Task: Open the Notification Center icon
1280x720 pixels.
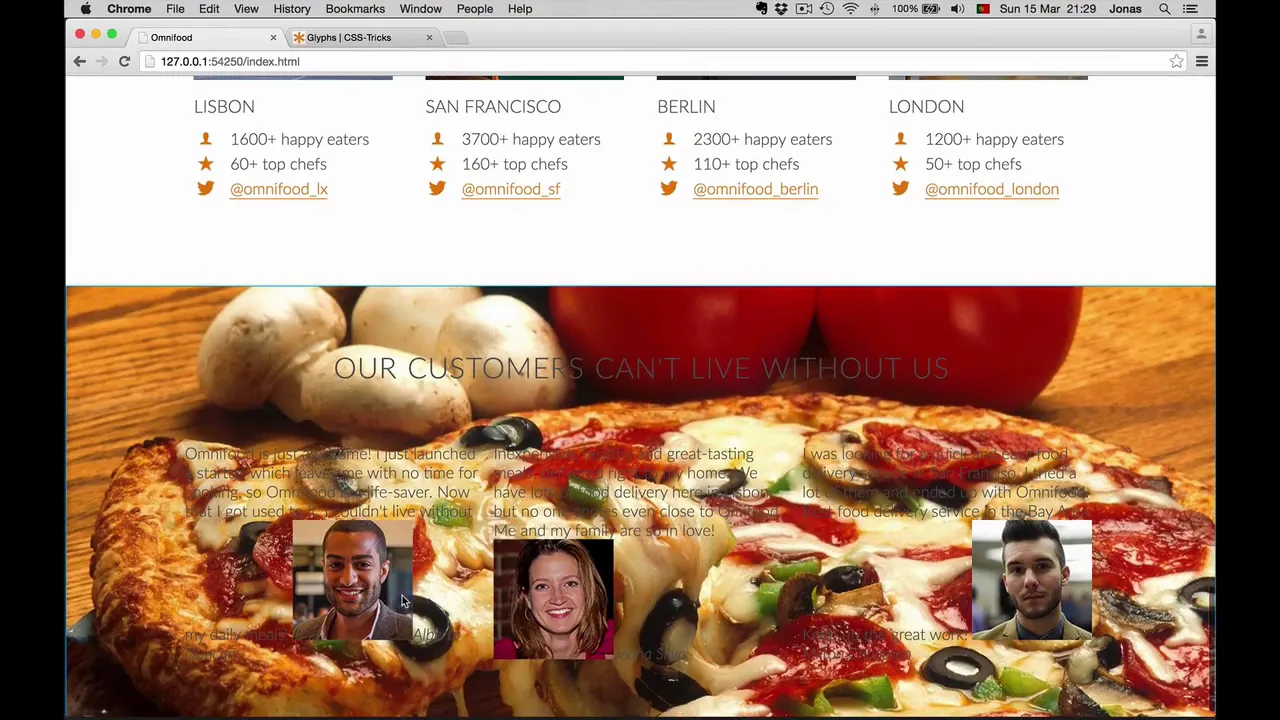Action: click(x=1190, y=9)
